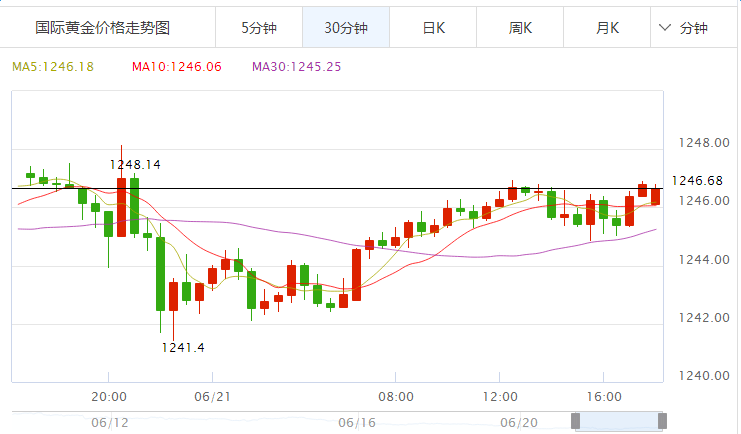Viewport: 741px width, 434px height.
Task: Click the highlighted range selection window
Action: click(x=617, y=422)
